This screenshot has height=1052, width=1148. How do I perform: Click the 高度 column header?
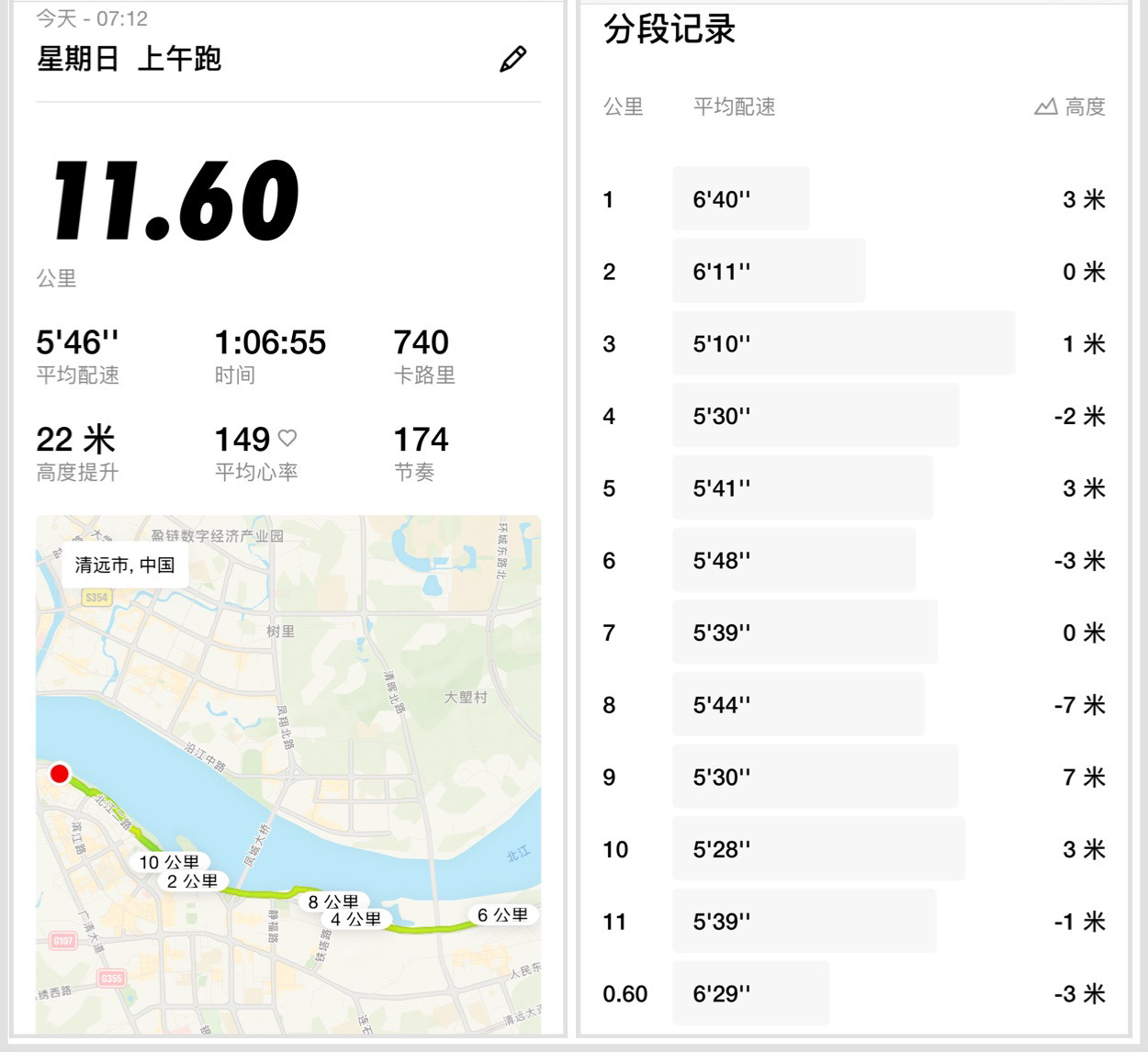pos(1084,107)
